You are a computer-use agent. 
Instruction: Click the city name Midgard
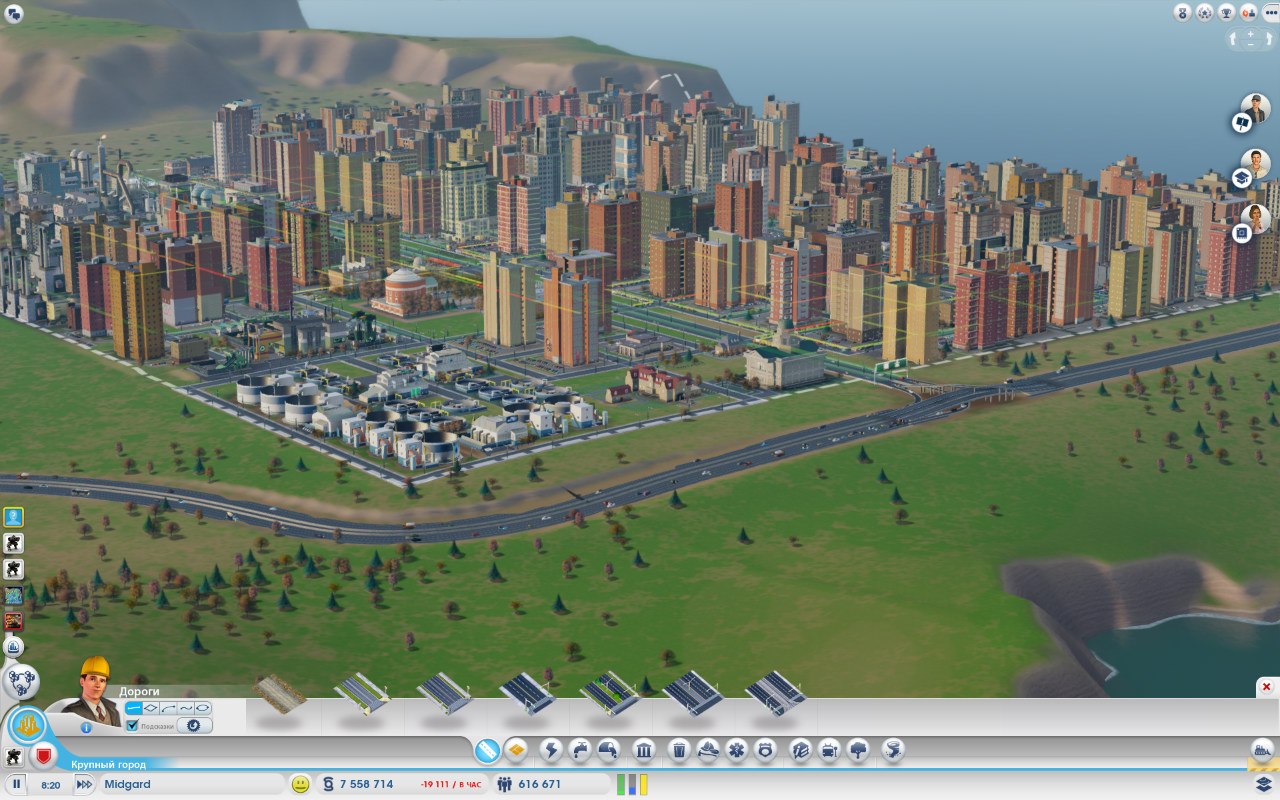127,784
